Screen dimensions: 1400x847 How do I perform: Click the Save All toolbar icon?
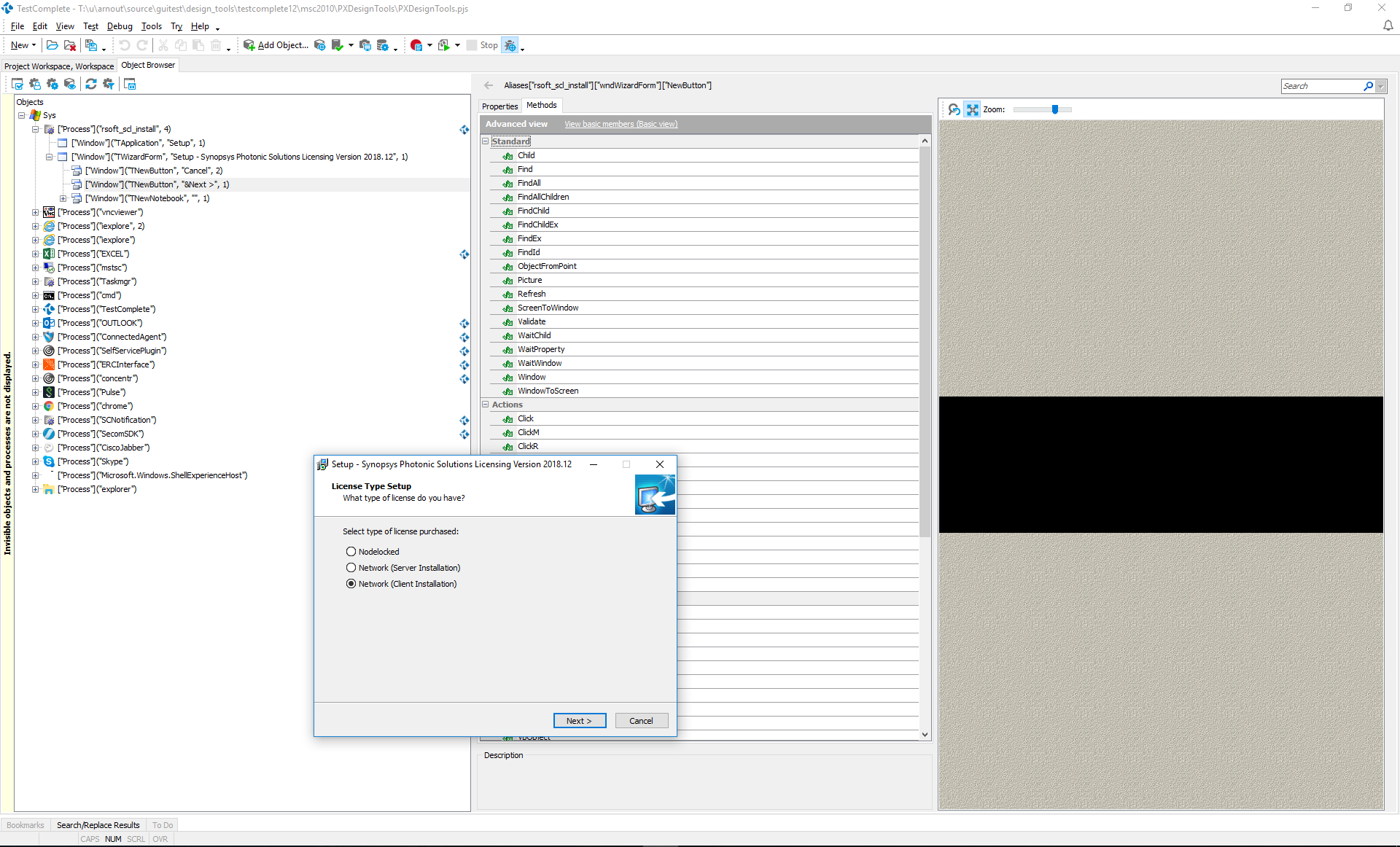pyautogui.click(x=91, y=45)
